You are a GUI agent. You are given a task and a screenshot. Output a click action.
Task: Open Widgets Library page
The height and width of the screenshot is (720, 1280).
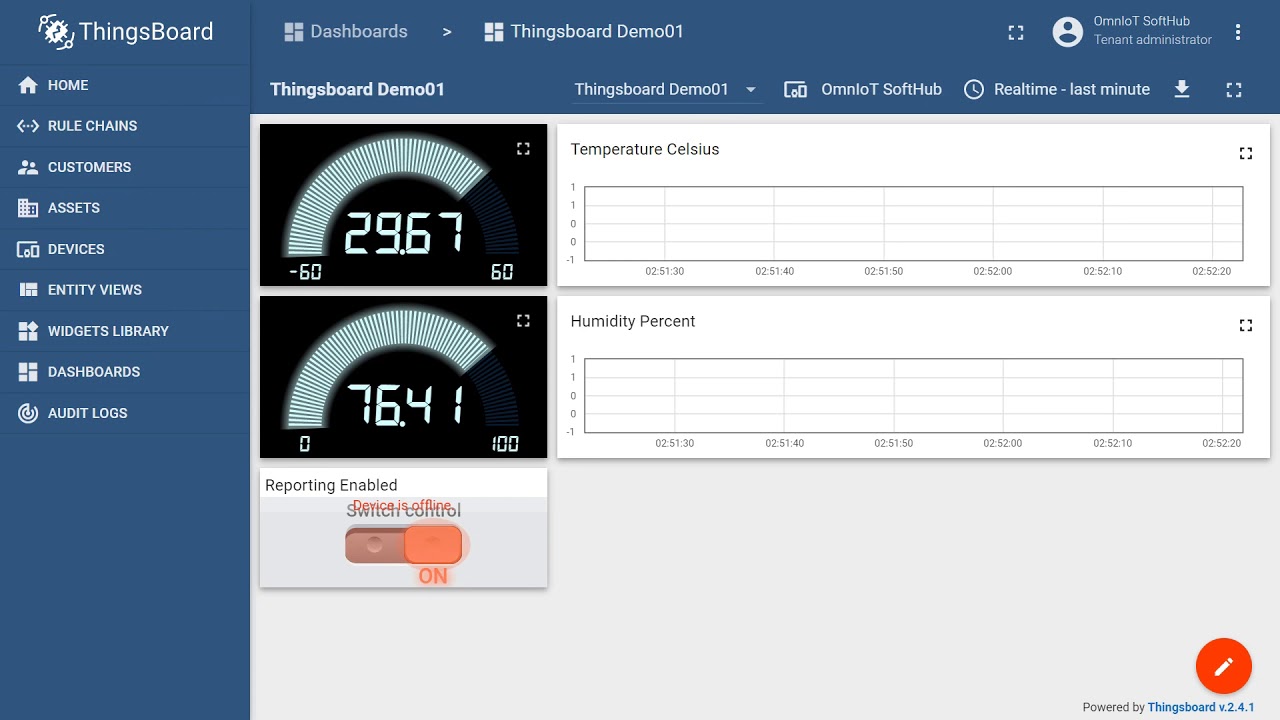pyautogui.click(x=125, y=331)
